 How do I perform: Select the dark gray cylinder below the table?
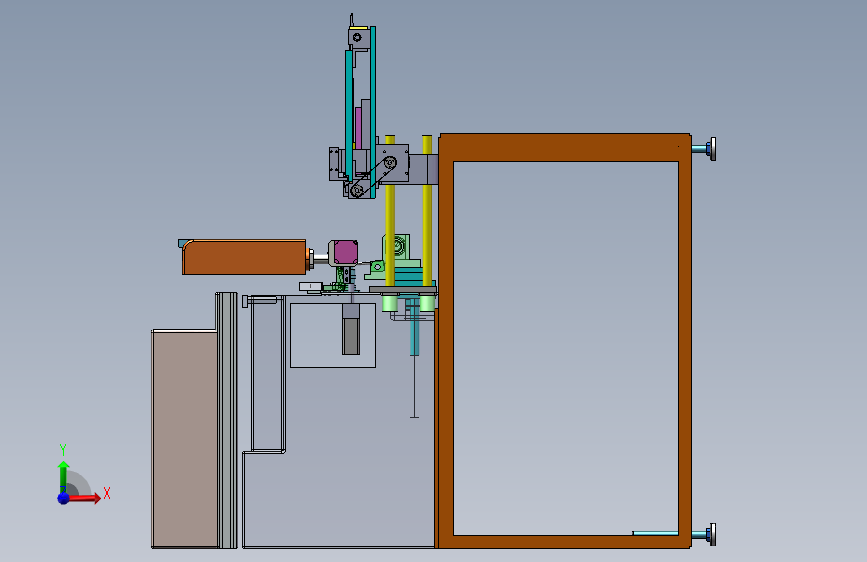pos(351,336)
